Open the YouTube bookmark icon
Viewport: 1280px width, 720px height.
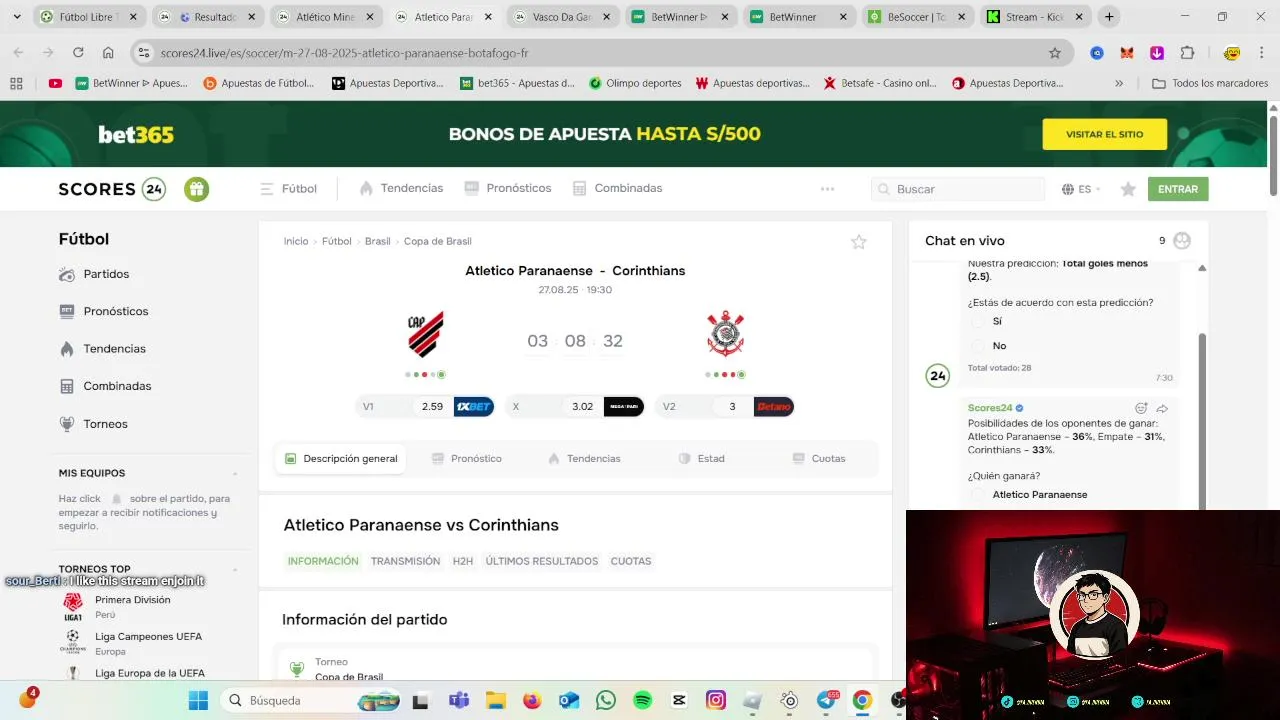tap(55, 83)
